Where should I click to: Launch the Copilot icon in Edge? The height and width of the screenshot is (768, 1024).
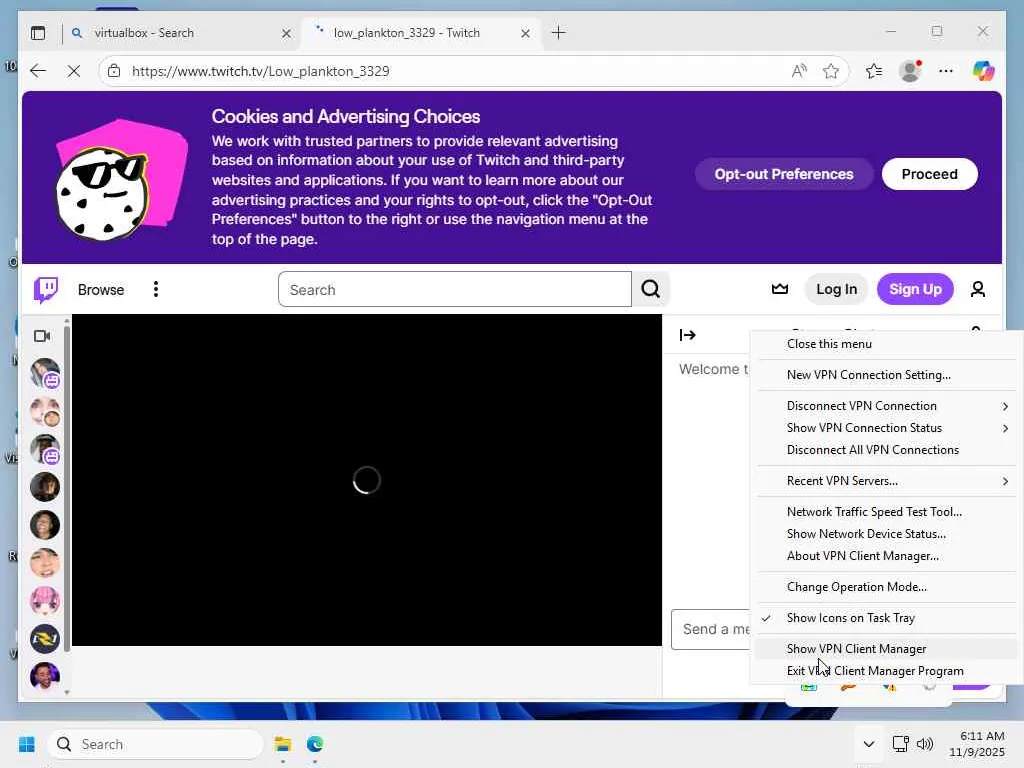tap(983, 71)
